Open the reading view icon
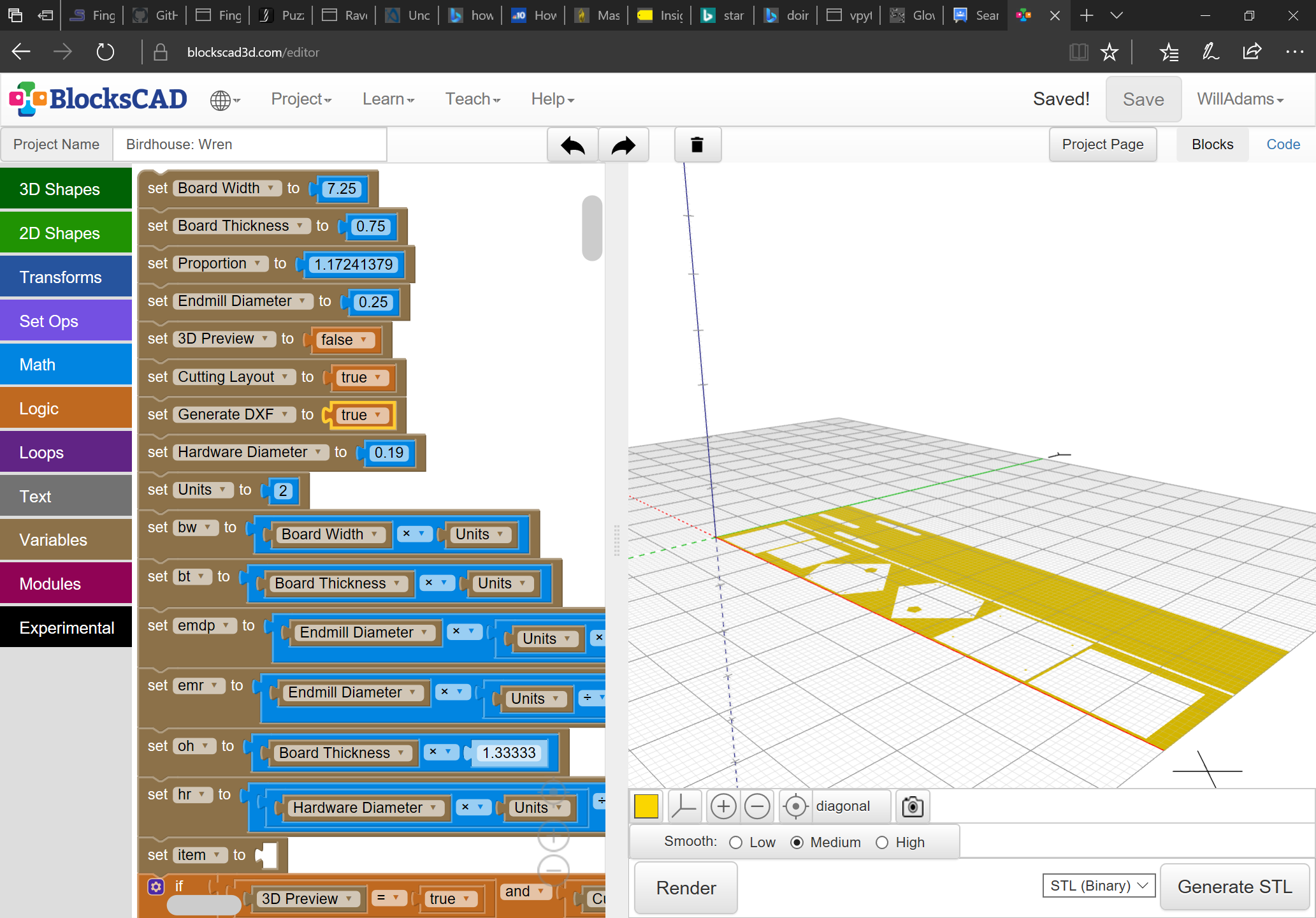 pyautogui.click(x=1078, y=52)
